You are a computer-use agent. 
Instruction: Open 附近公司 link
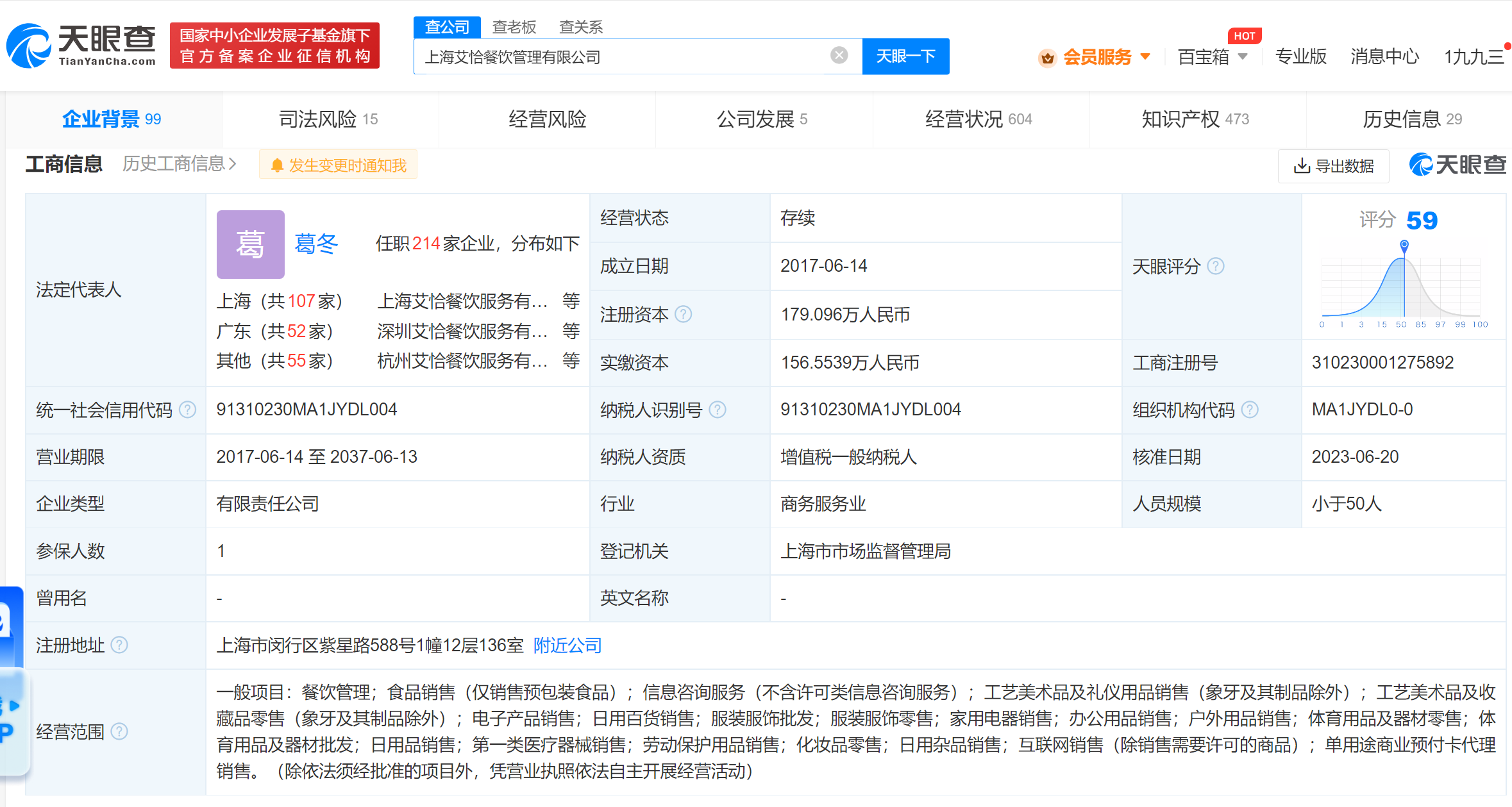(567, 645)
